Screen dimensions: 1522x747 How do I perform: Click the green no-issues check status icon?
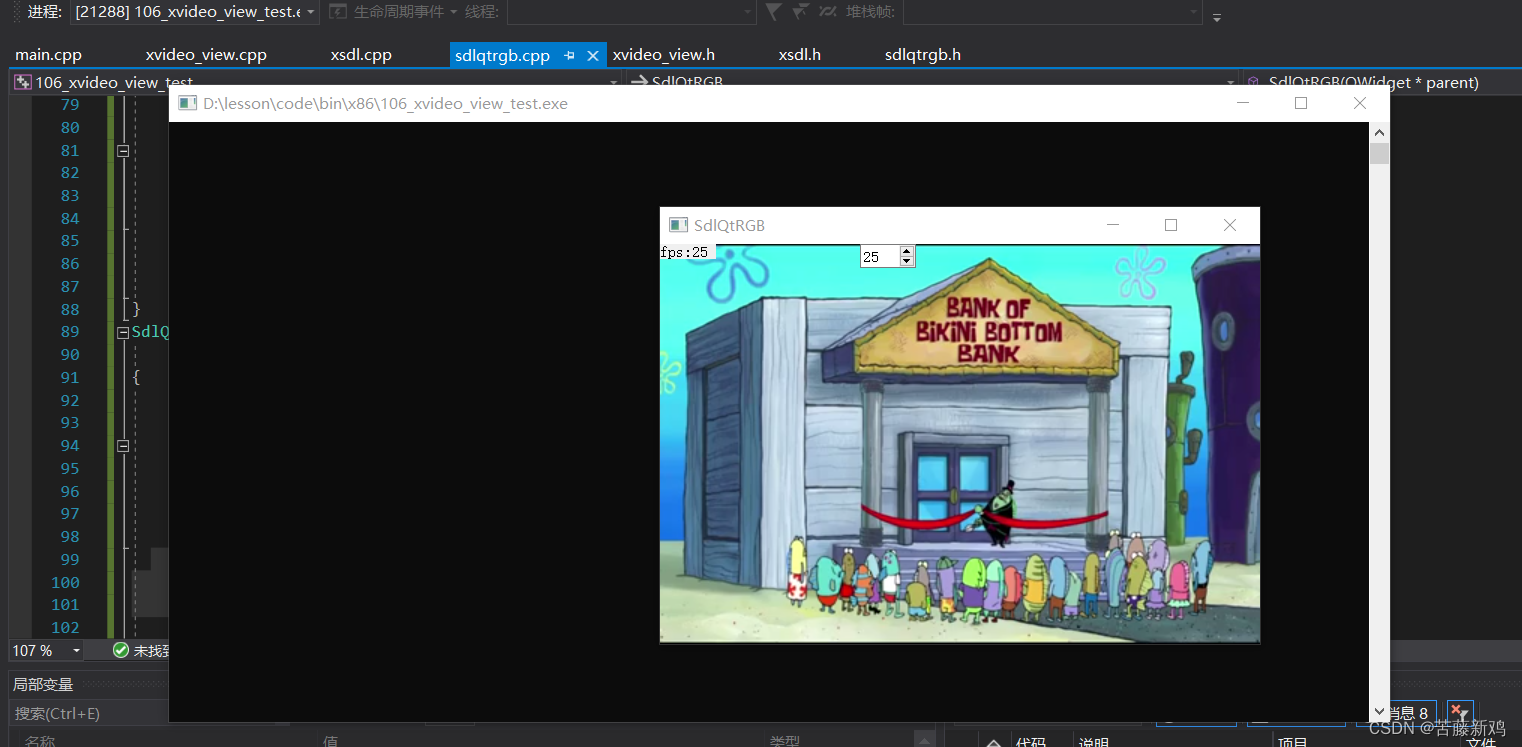click(x=121, y=650)
